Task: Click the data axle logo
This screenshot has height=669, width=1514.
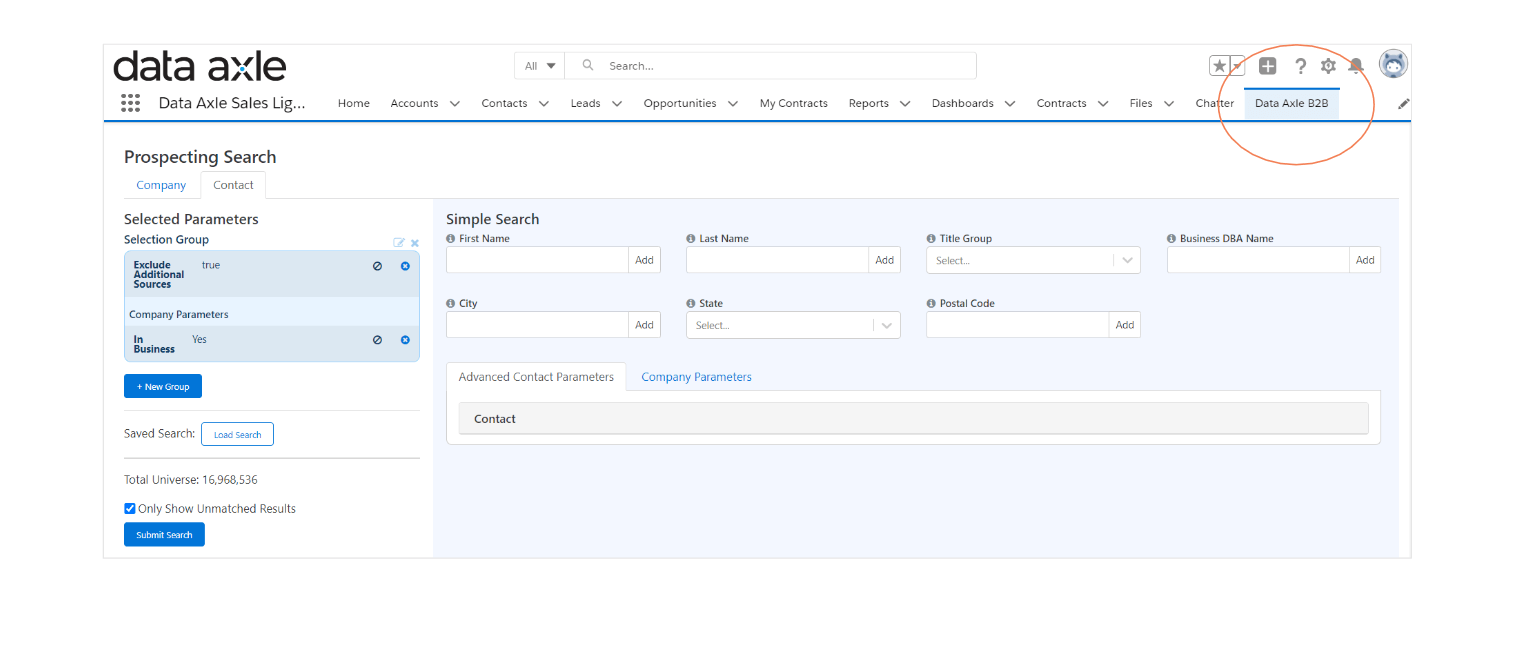Action: [x=200, y=66]
